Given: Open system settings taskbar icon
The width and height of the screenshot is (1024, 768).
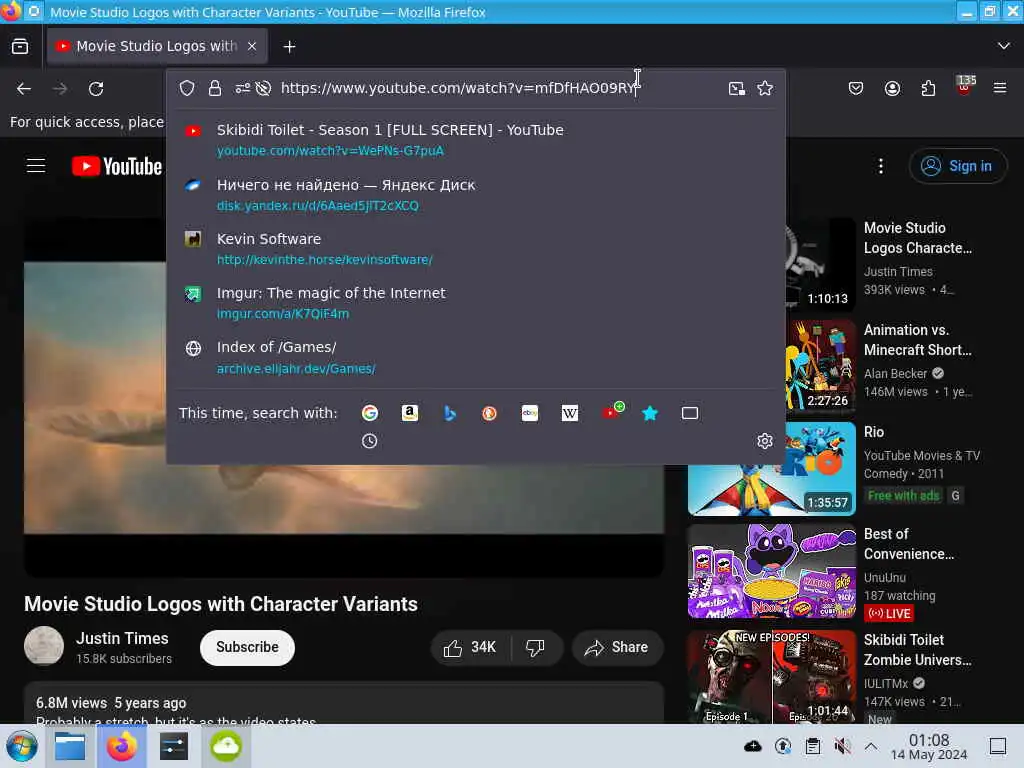Looking at the screenshot, I should [x=174, y=746].
